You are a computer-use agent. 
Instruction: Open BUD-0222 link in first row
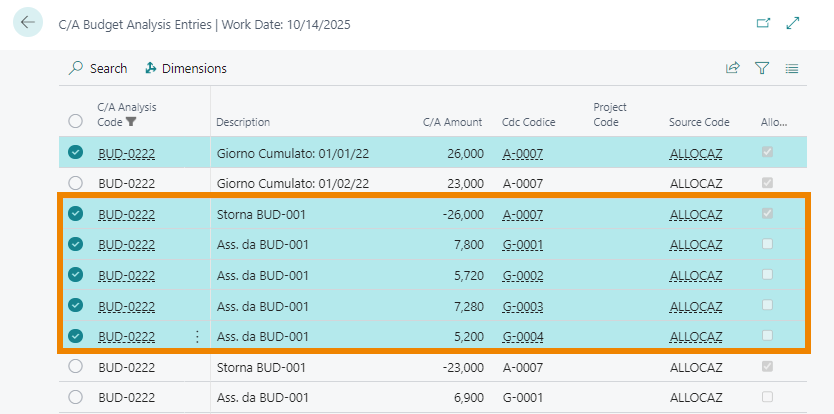[126, 154]
